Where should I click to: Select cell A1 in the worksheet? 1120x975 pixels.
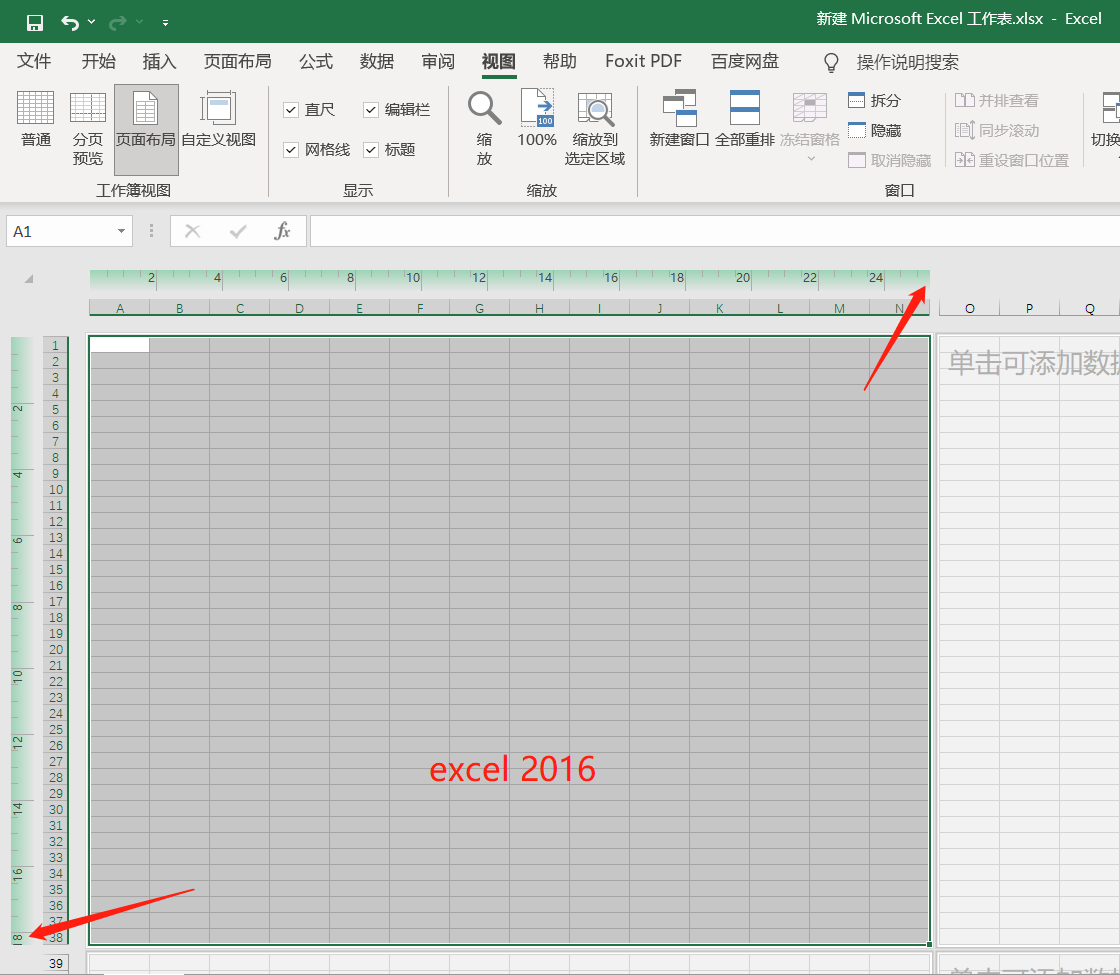coord(118,343)
